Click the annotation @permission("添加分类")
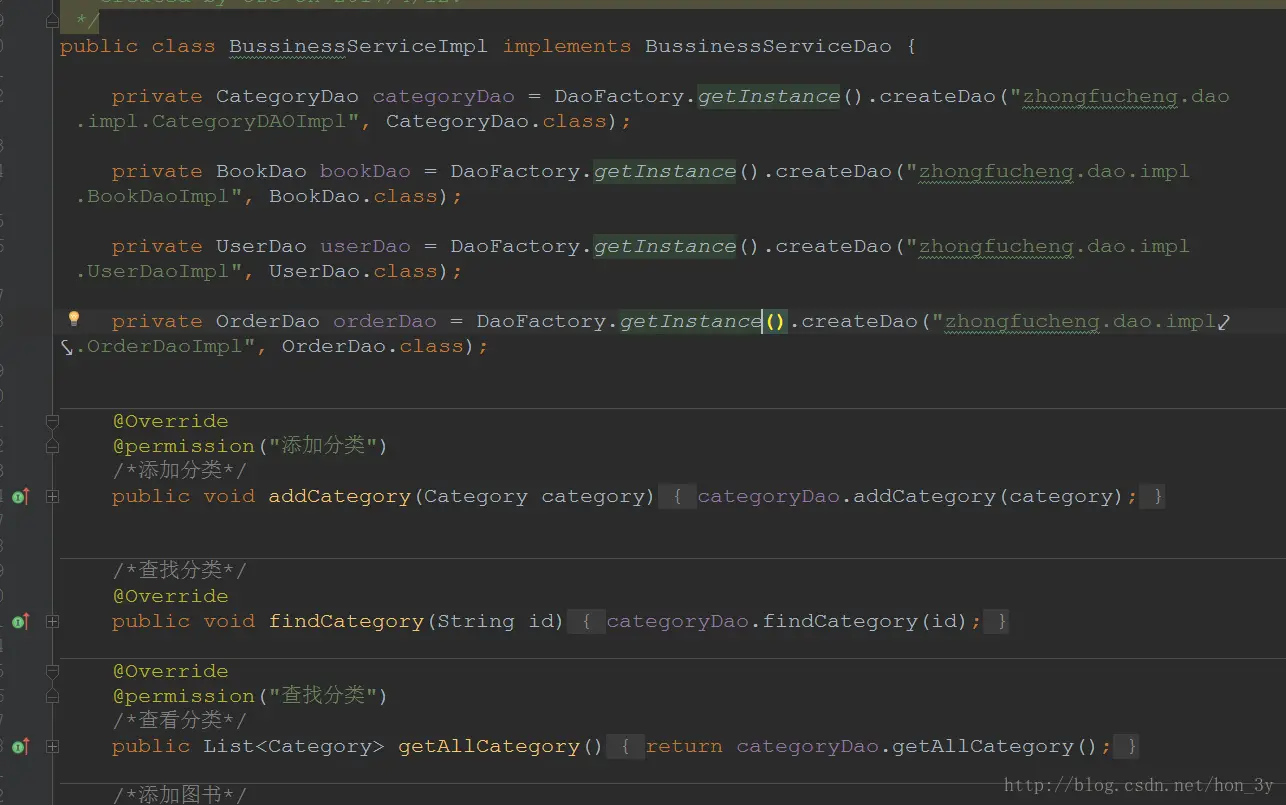This screenshot has width=1286, height=805. pos(249,446)
